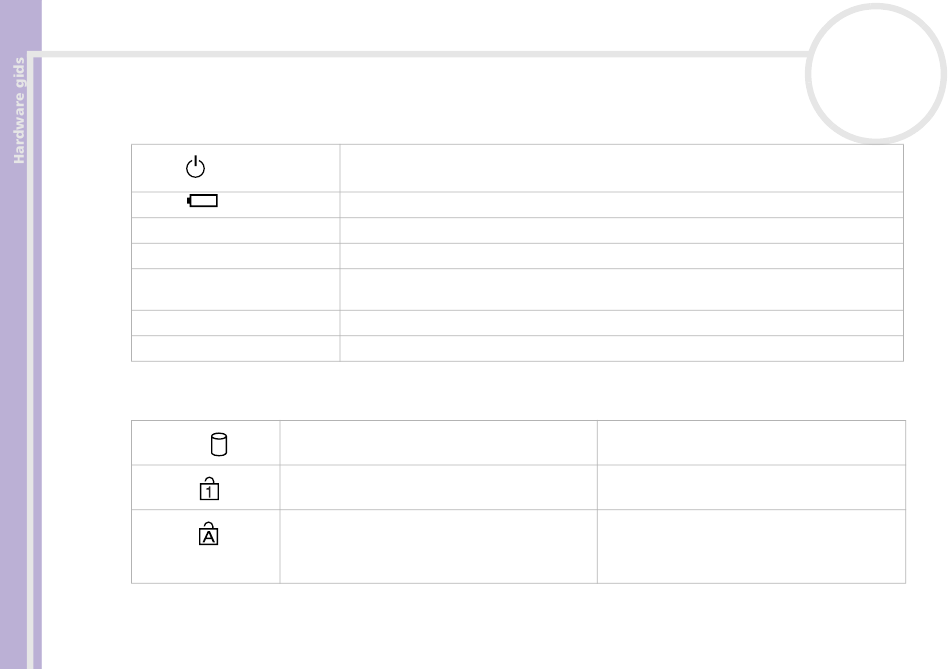
Task: Select the bottom-left cell of the upper table
Action: (x=236, y=348)
